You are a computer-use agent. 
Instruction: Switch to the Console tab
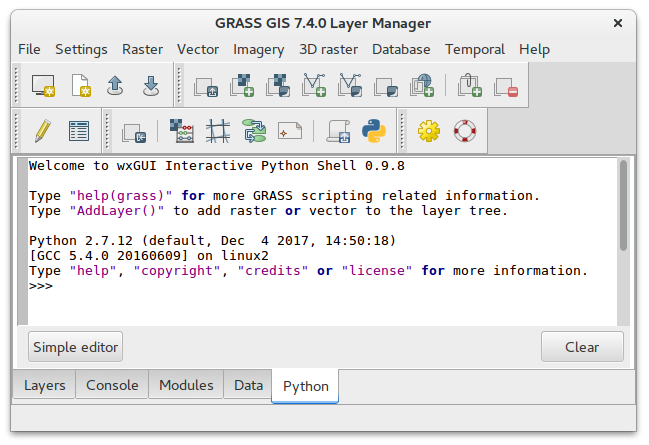point(112,385)
